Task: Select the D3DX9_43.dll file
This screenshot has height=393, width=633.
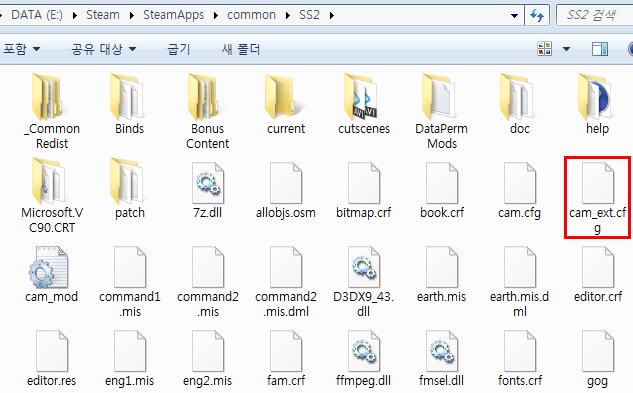Action: (x=363, y=282)
